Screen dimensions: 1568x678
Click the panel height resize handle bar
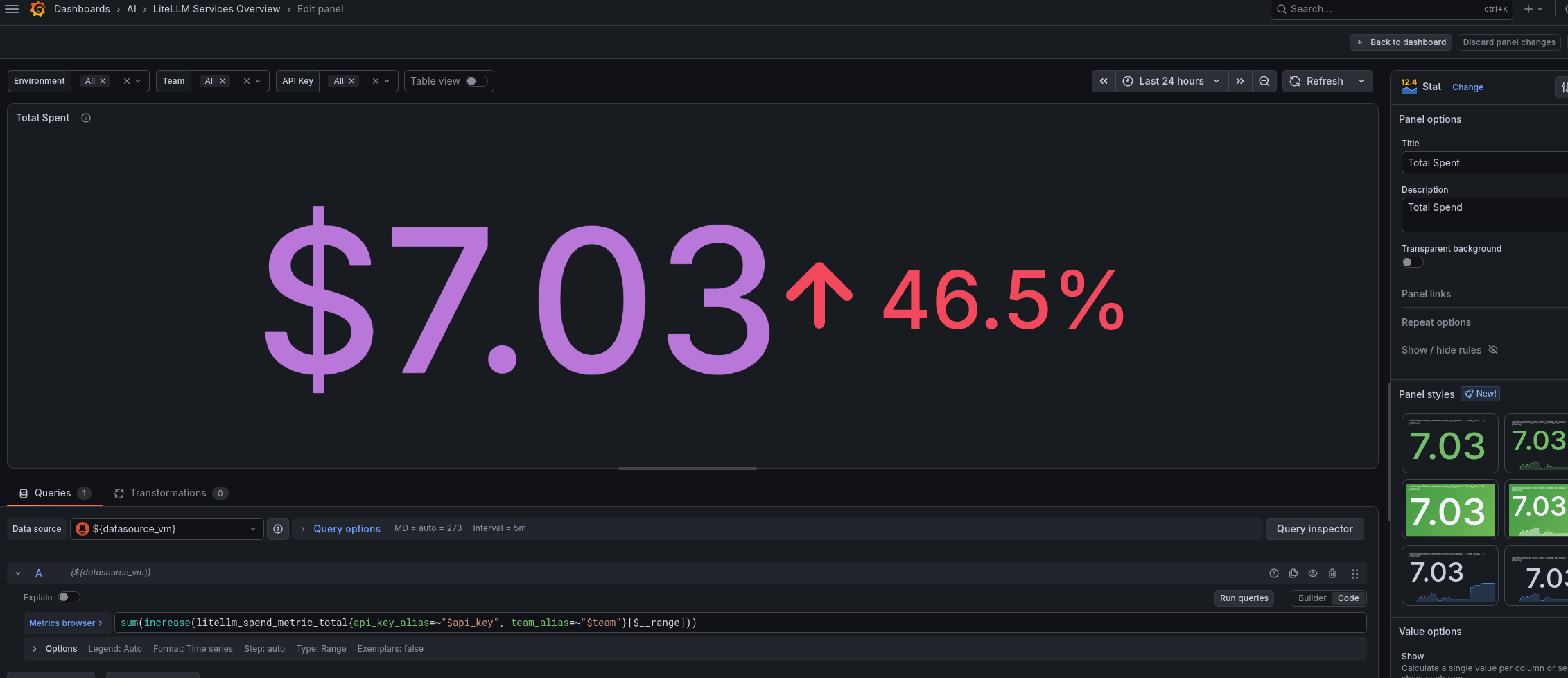tap(688, 469)
